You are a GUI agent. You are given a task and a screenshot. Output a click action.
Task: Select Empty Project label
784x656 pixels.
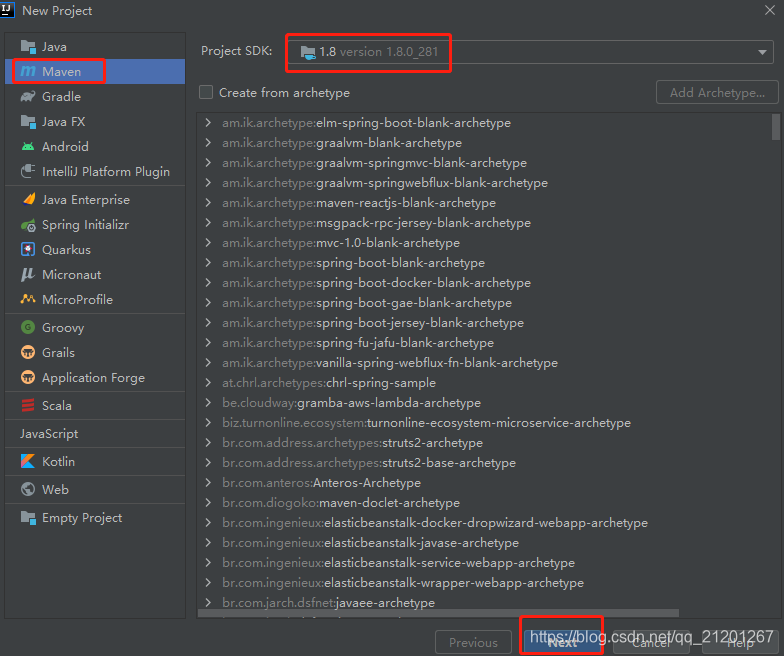[x=82, y=518]
